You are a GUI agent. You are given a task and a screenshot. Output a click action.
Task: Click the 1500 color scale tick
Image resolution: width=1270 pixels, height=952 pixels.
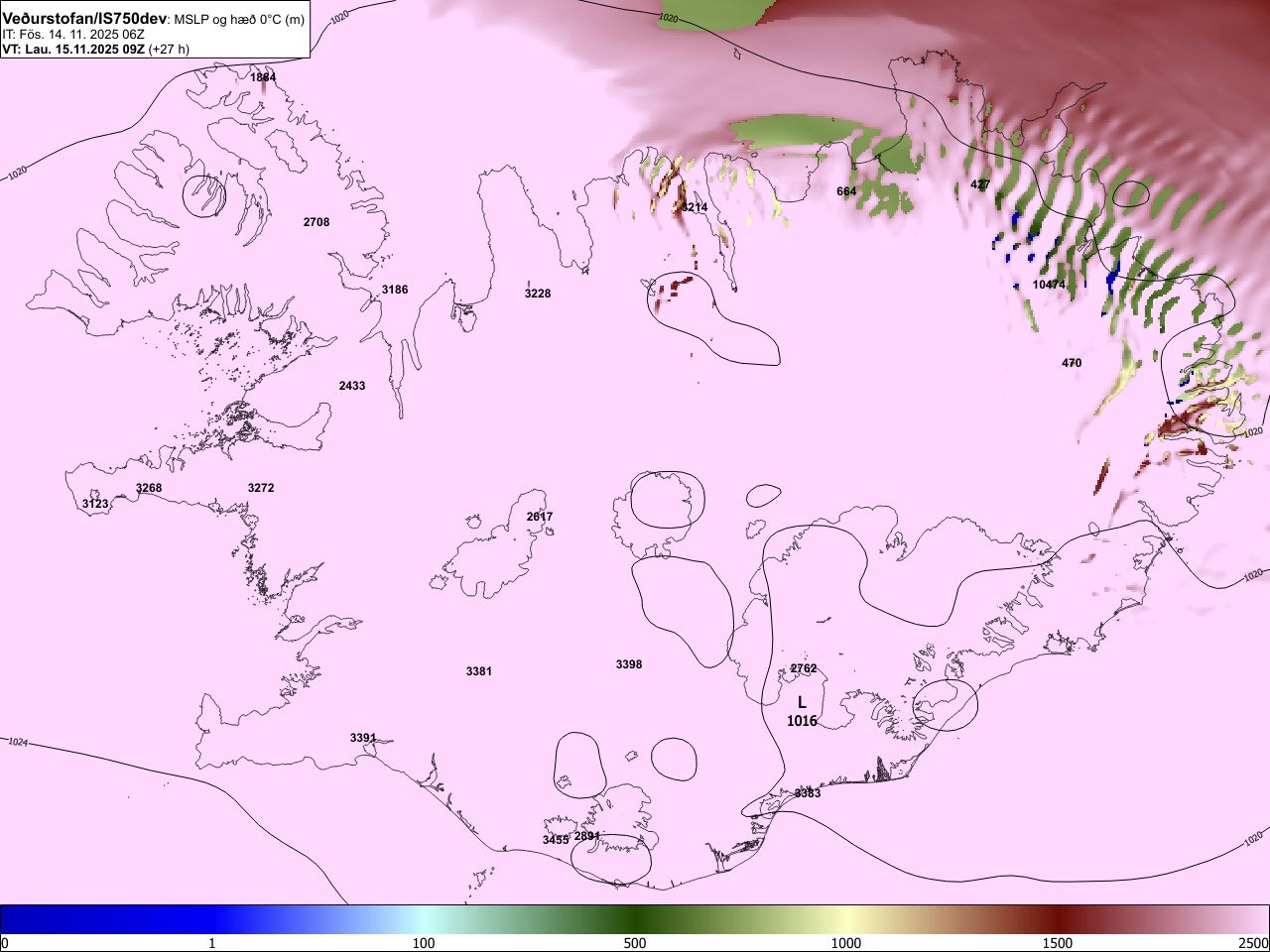click(x=1058, y=943)
